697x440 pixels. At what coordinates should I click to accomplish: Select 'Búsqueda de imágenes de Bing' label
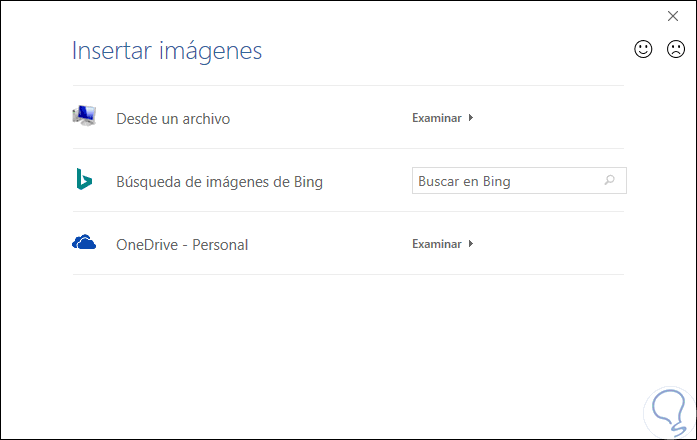click(x=219, y=182)
